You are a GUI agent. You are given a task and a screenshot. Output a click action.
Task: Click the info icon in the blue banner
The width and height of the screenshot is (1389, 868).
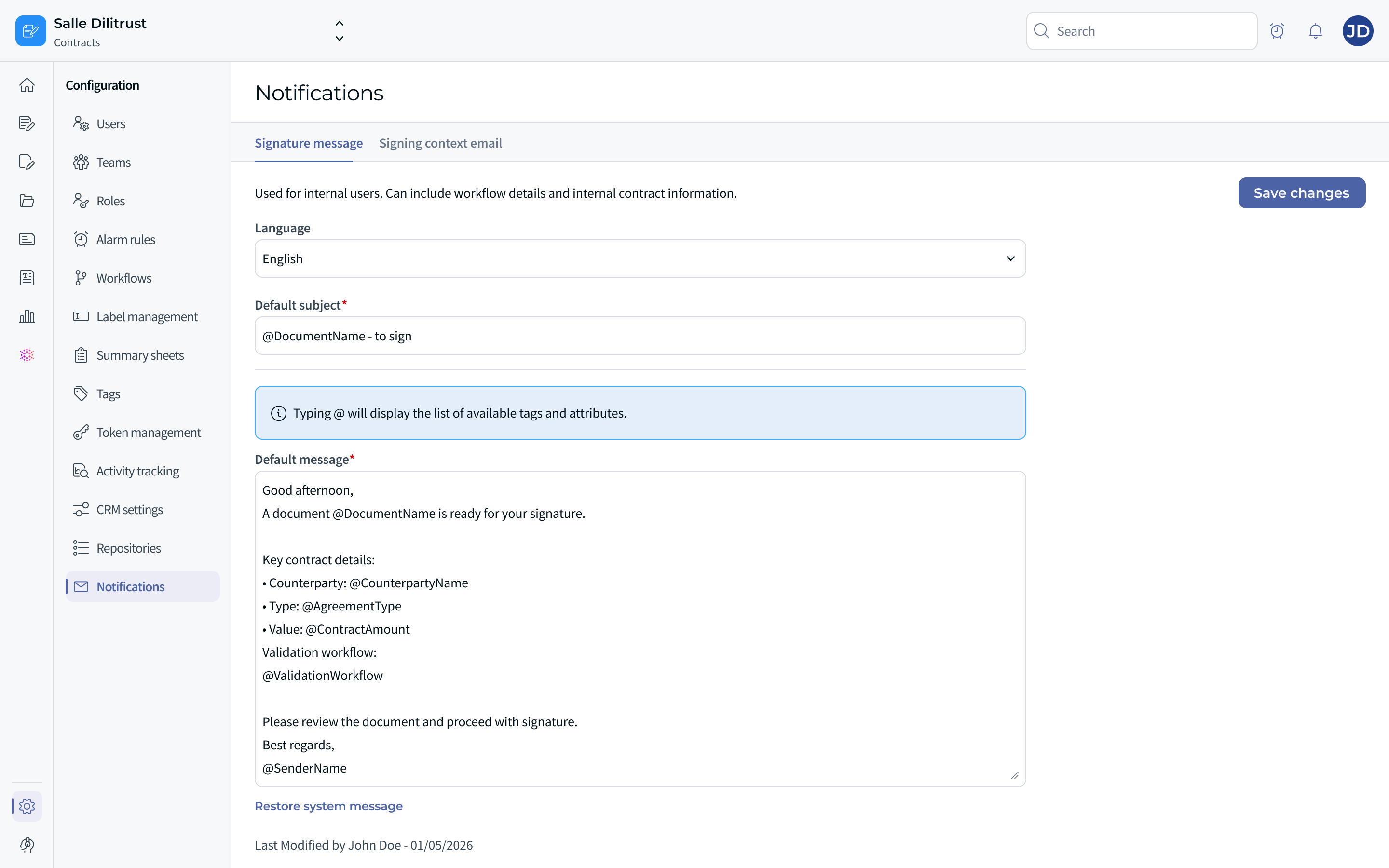click(278, 413)
